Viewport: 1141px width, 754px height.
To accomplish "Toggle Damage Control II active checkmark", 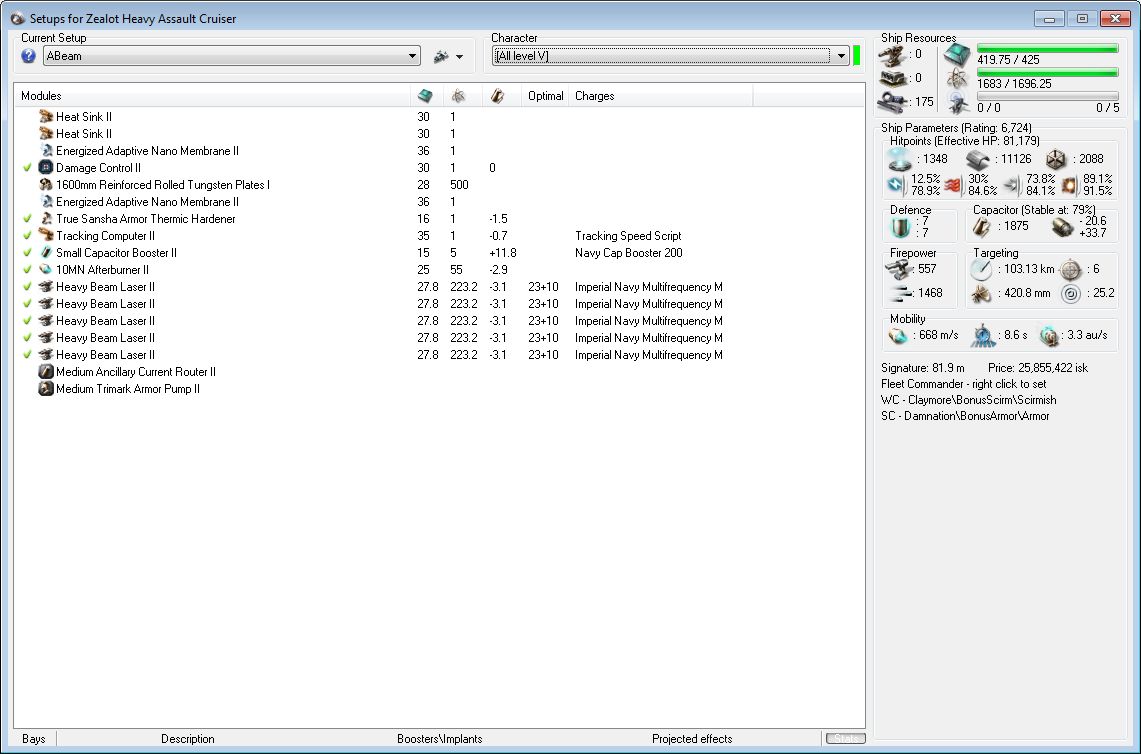I will 27,167.
